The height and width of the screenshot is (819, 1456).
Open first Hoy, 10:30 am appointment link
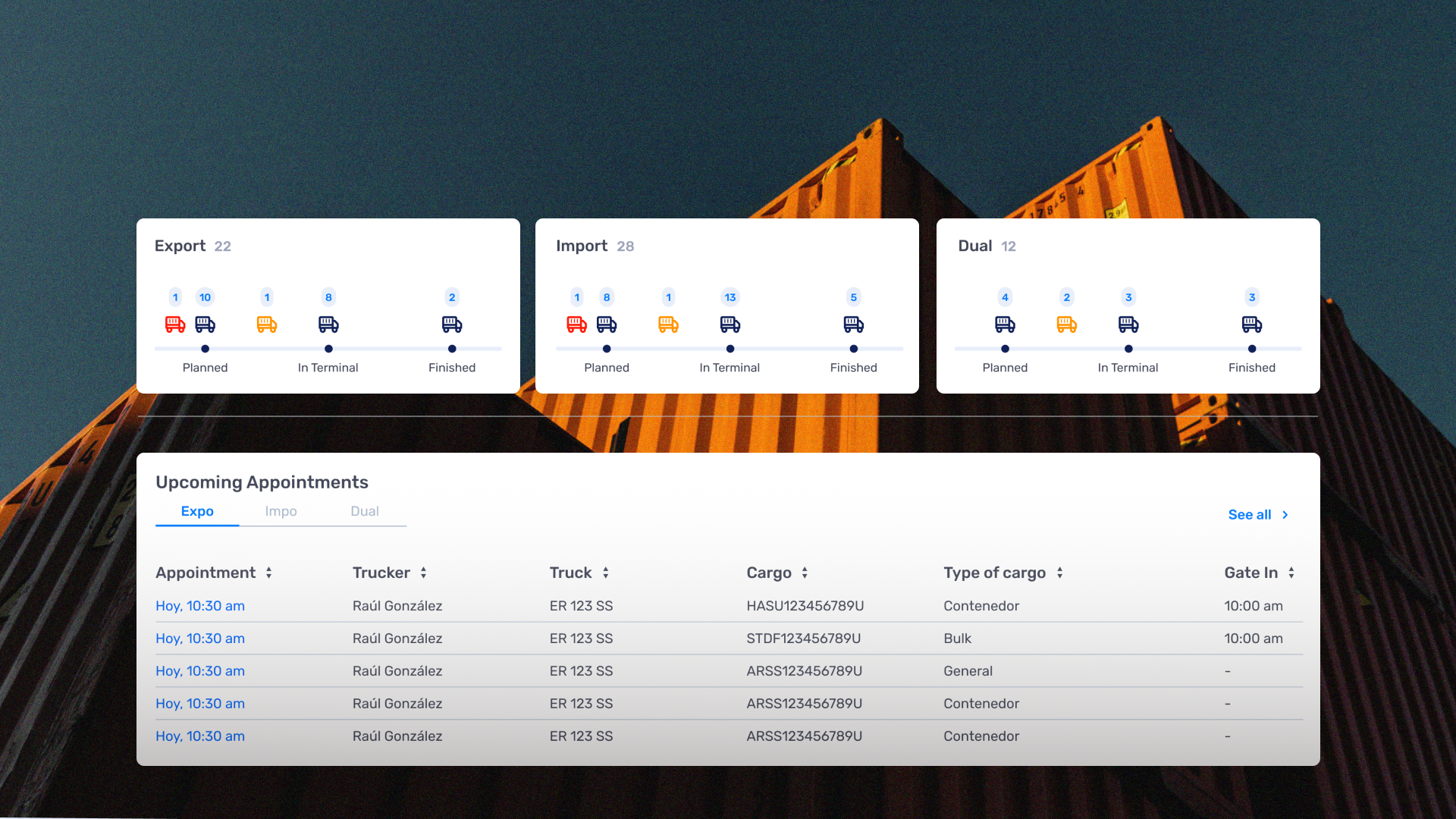[x=200, y=606]
